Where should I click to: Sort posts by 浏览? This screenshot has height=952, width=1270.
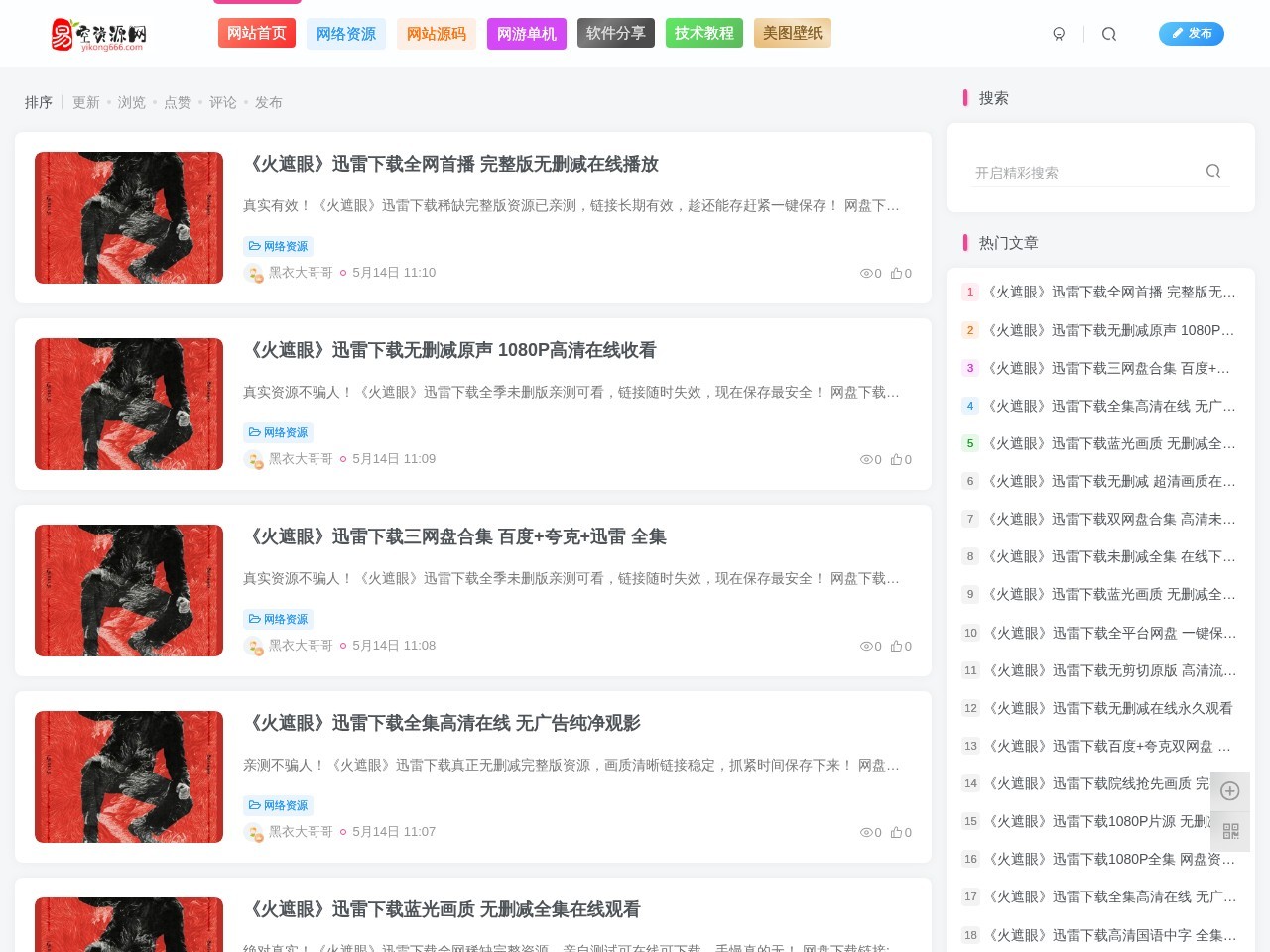pos(132,102)
